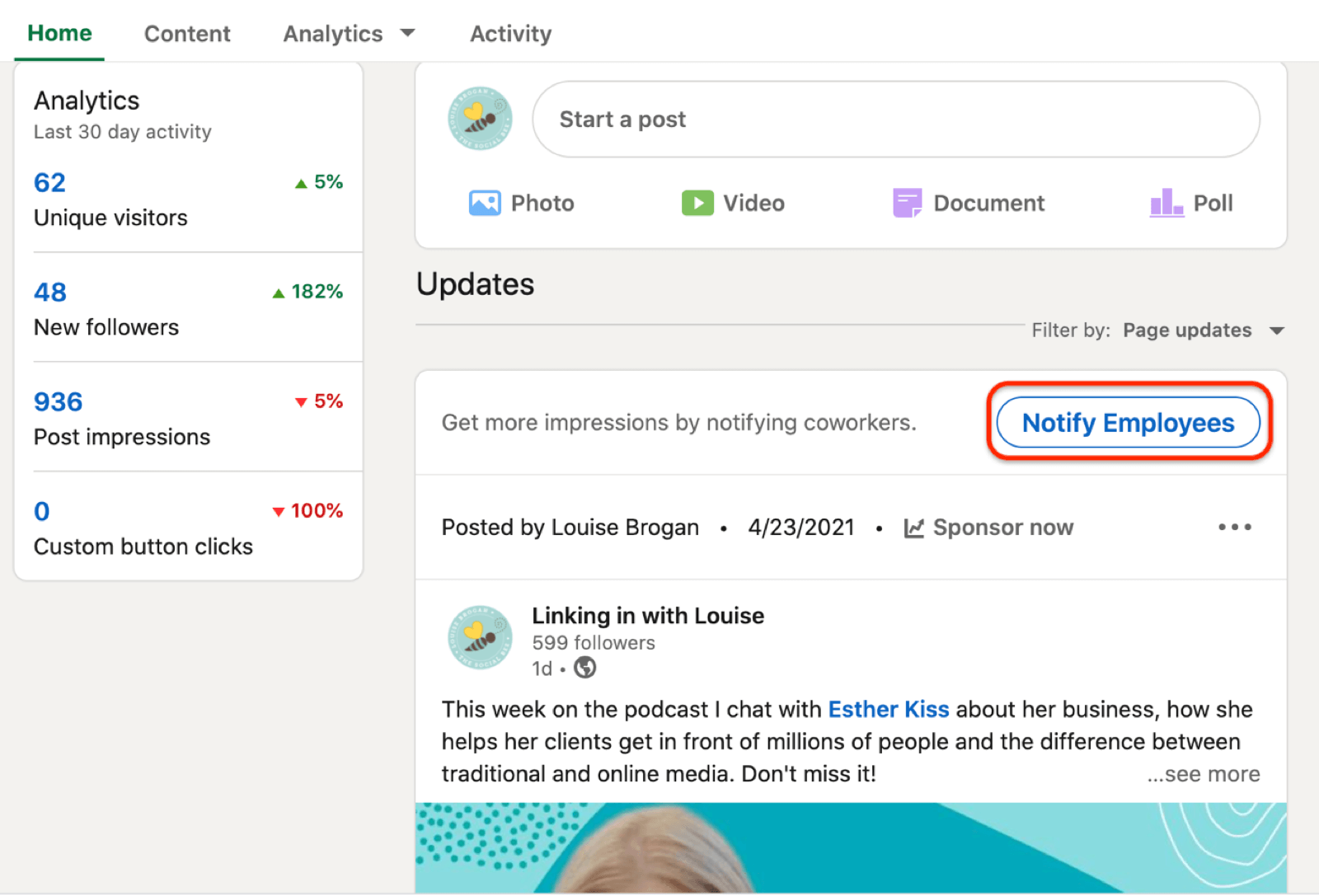
Task: Select the Video upload icon
Action: point(697,203)
